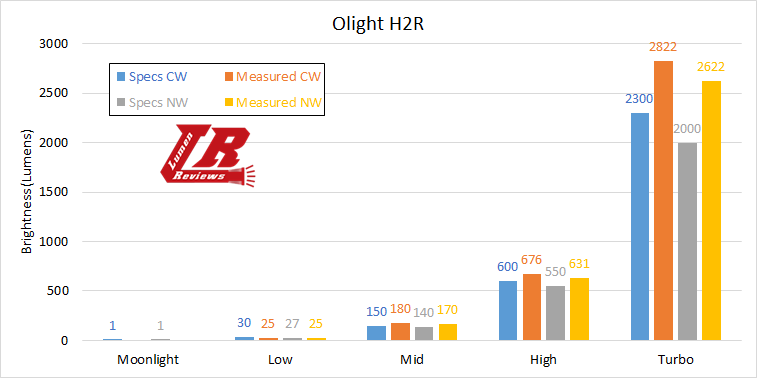Click the "631" data label
The width and height of the screenshot is (757, 378).
click(x=579, y=264)
